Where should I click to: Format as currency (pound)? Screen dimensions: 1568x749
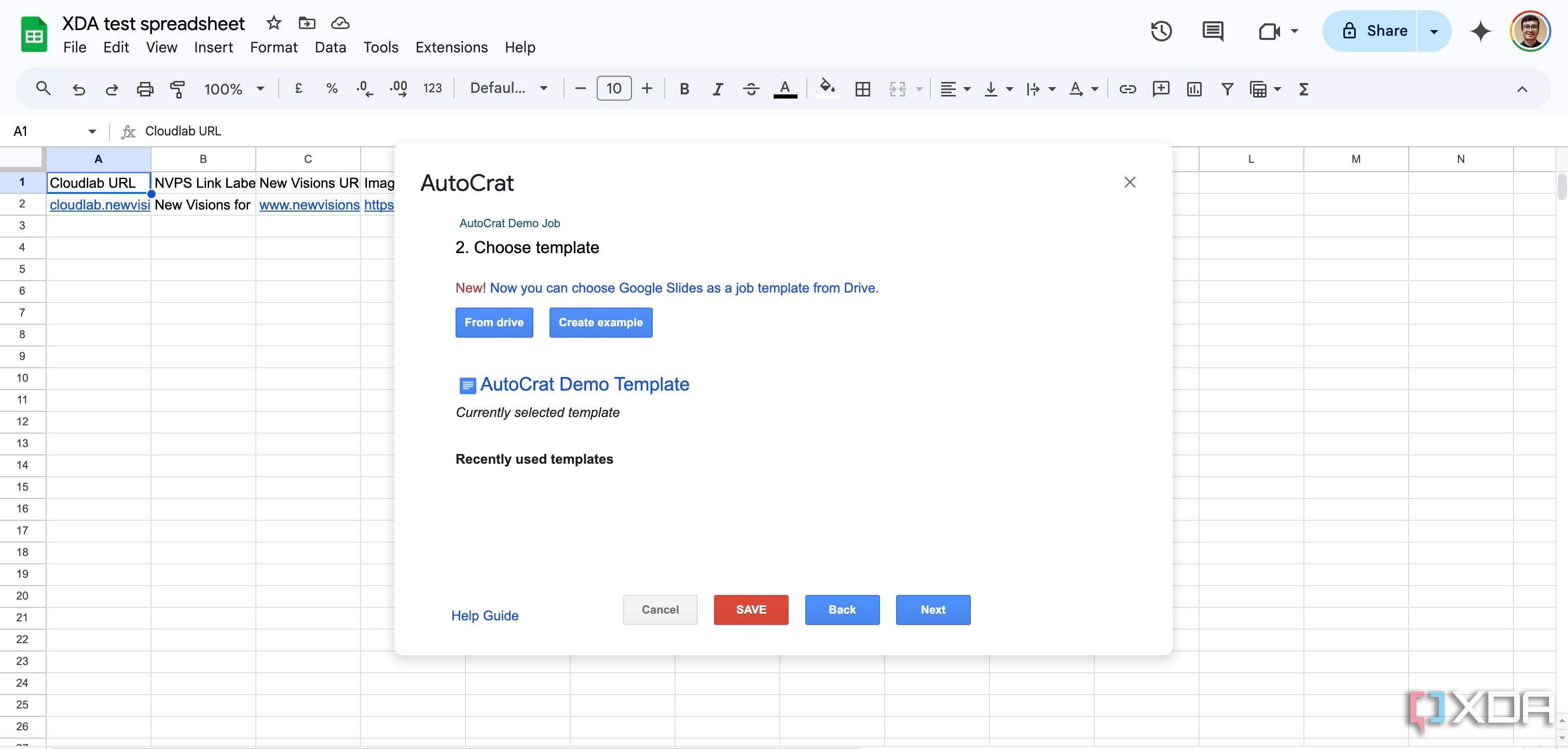pyautogui.click(x=298, y=89)
